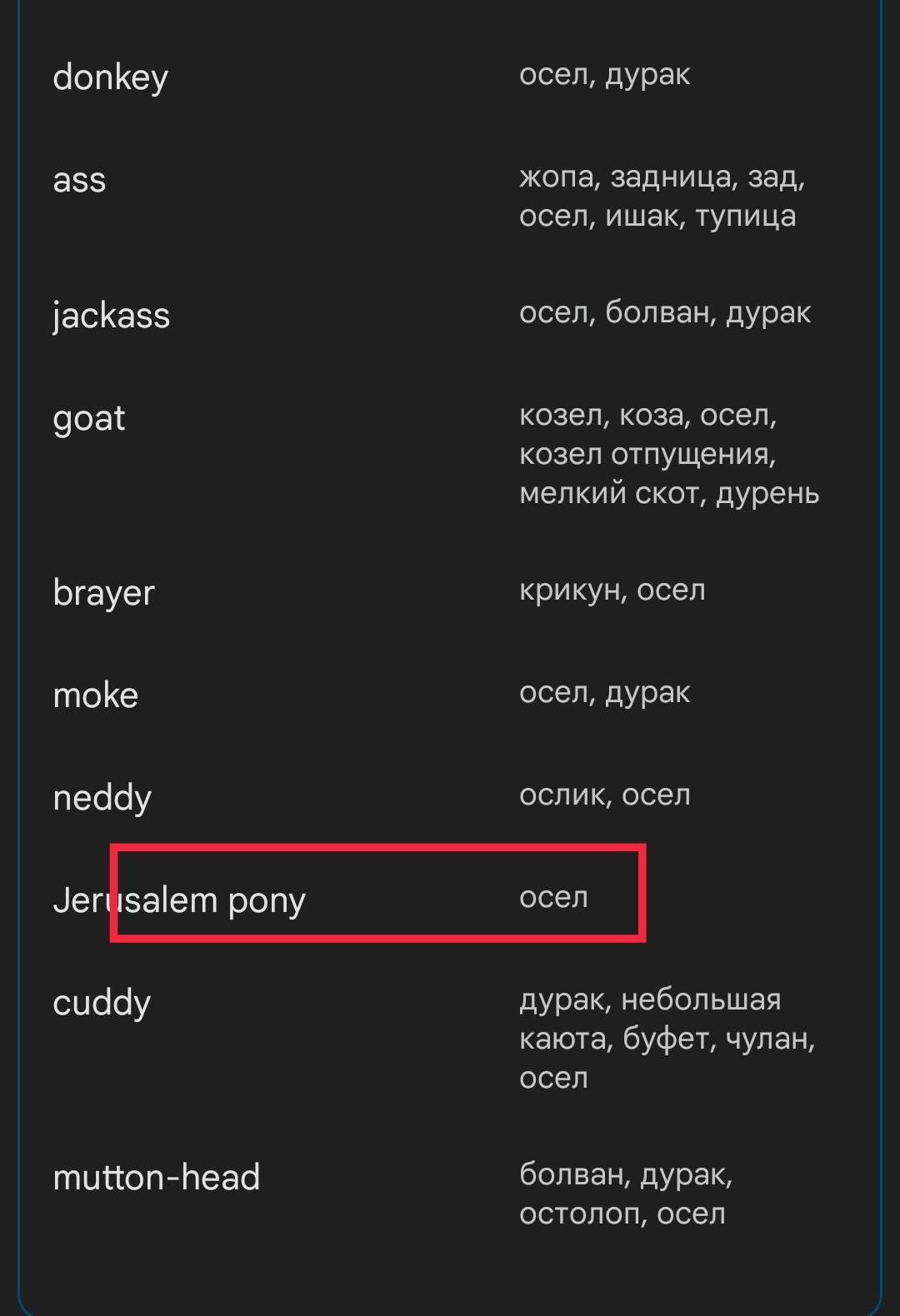The height and width of the screenshot is (1316, 900).
Task: Tap the "осел" translation beside Jerusalem pony
Action: coord(553,898)
